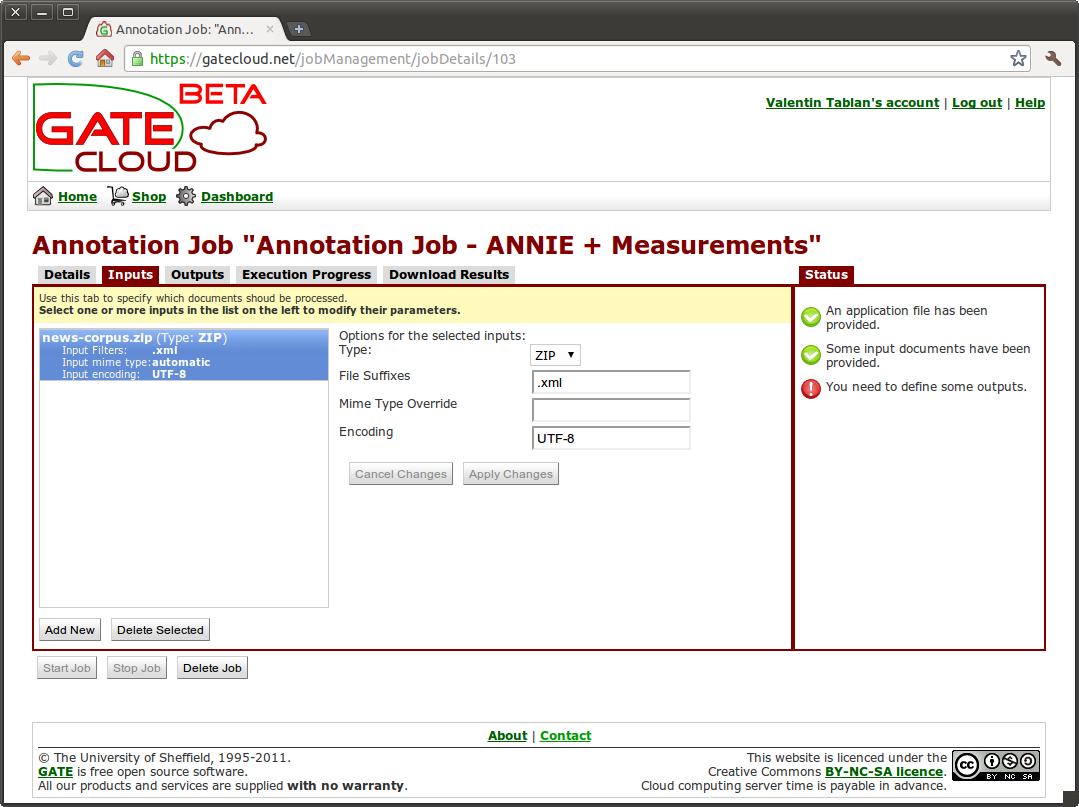Click the browser forward arrow
The image size is (1079, 807).
click(47, 58)
